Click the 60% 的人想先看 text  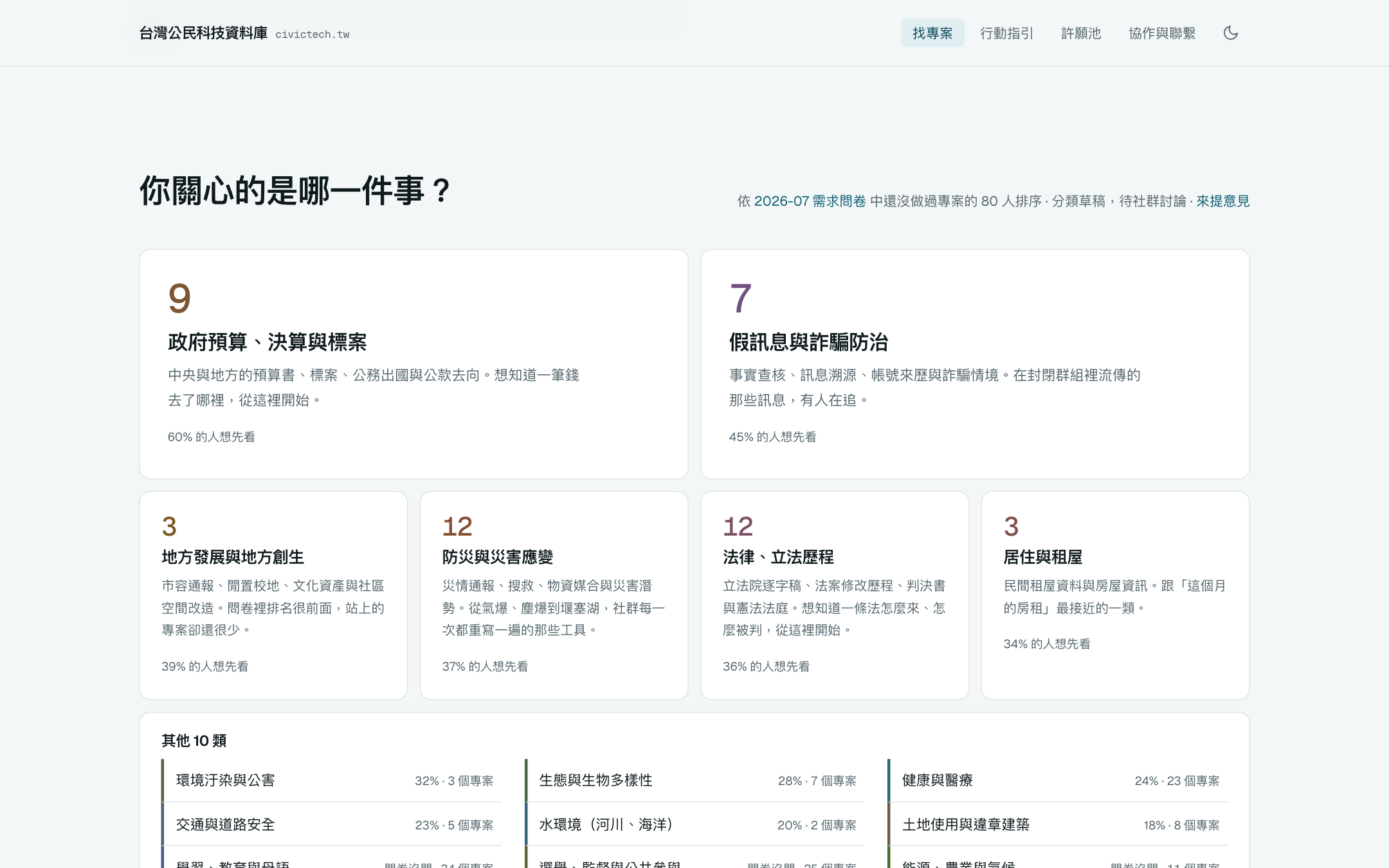point(212,437)
